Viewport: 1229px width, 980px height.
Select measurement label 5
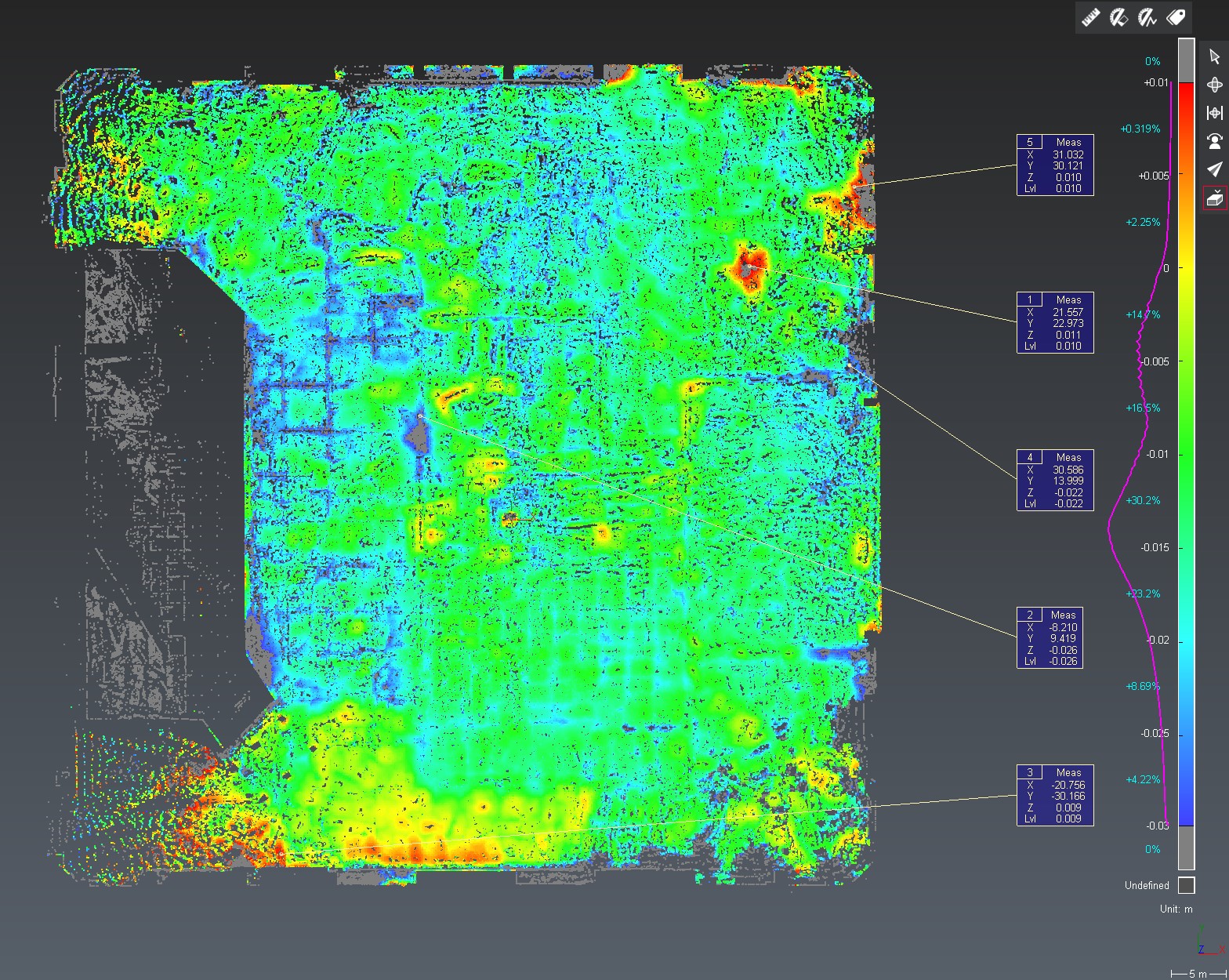tap(1055, 165)
